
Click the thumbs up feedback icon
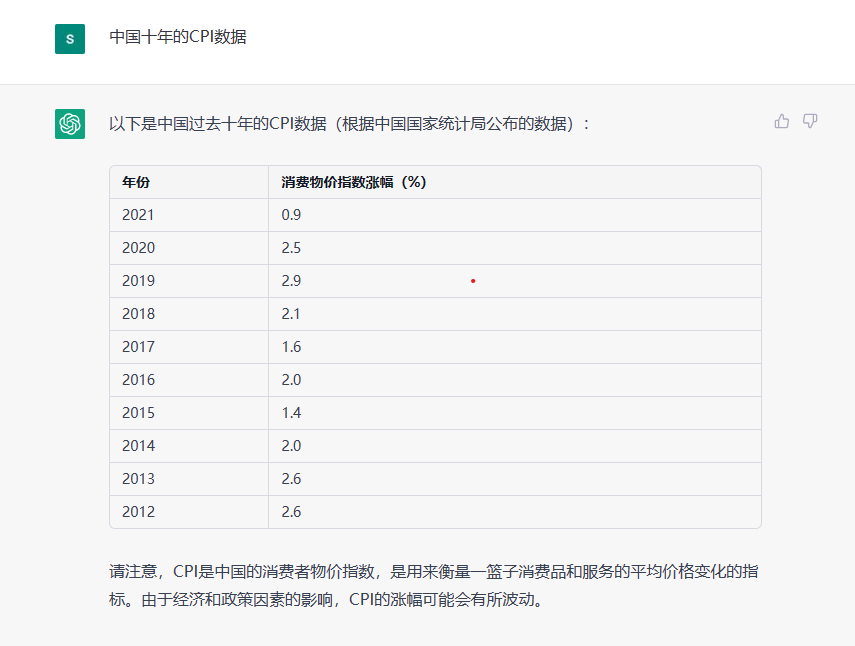click(x=781, y=121)
